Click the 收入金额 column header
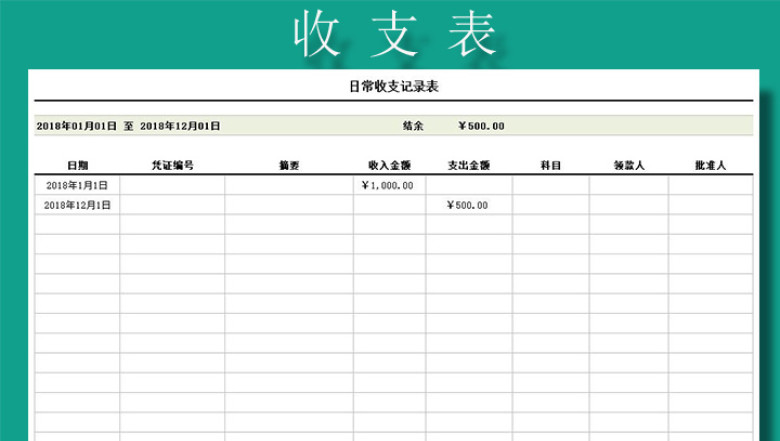780x441 pixels. click(390, 166)
